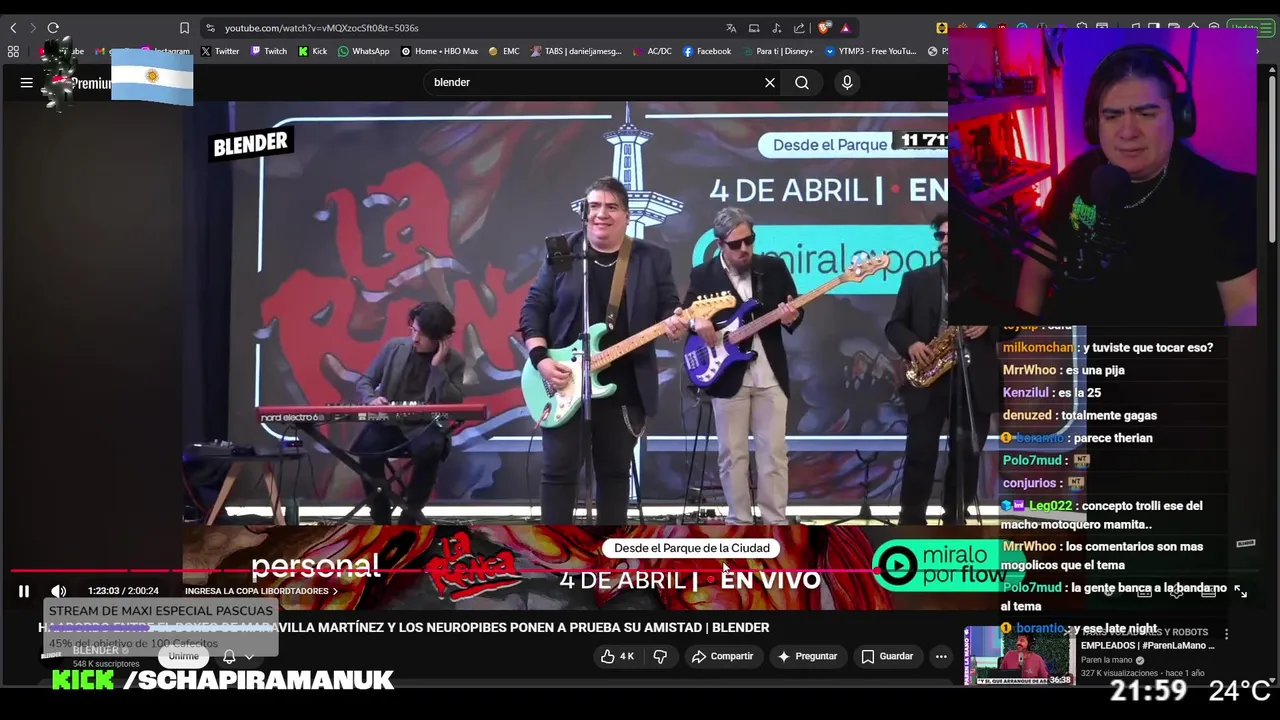Click the Guardar button
This screenshot has height=720, width=1280.
887,656
